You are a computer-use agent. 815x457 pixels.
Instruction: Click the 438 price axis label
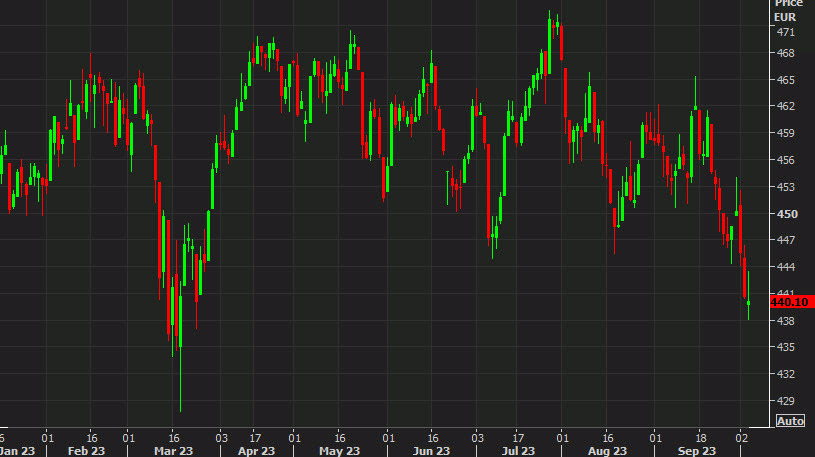785,321
